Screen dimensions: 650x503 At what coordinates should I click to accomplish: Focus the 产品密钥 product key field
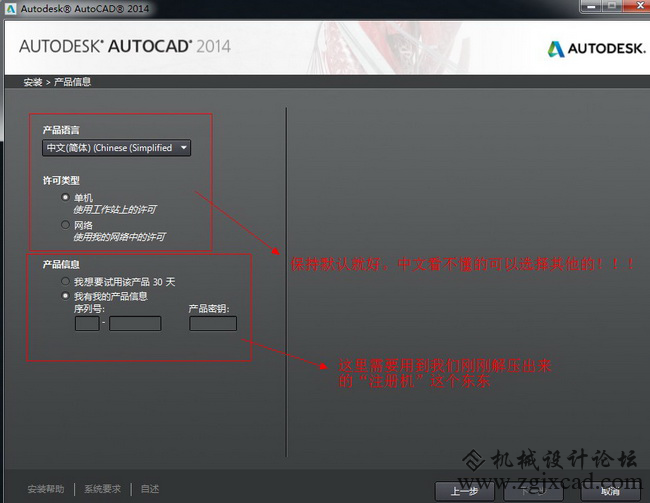click(x=213, y=323)
